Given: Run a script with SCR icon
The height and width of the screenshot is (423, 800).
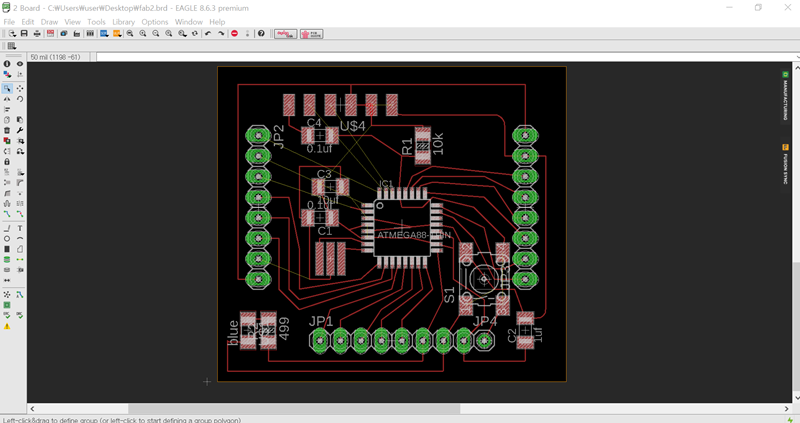Looking at the screenshot, I should click(x=104, y=34).
